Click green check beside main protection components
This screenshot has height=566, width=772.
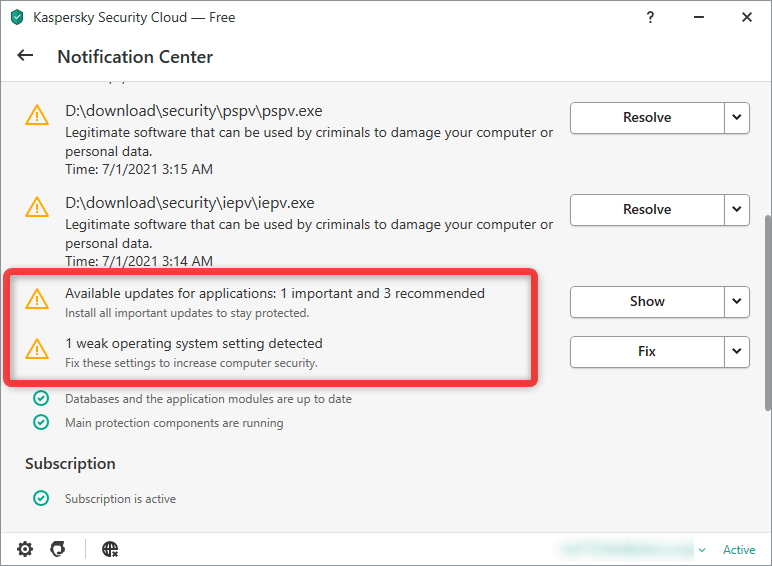tap(41, 422)
